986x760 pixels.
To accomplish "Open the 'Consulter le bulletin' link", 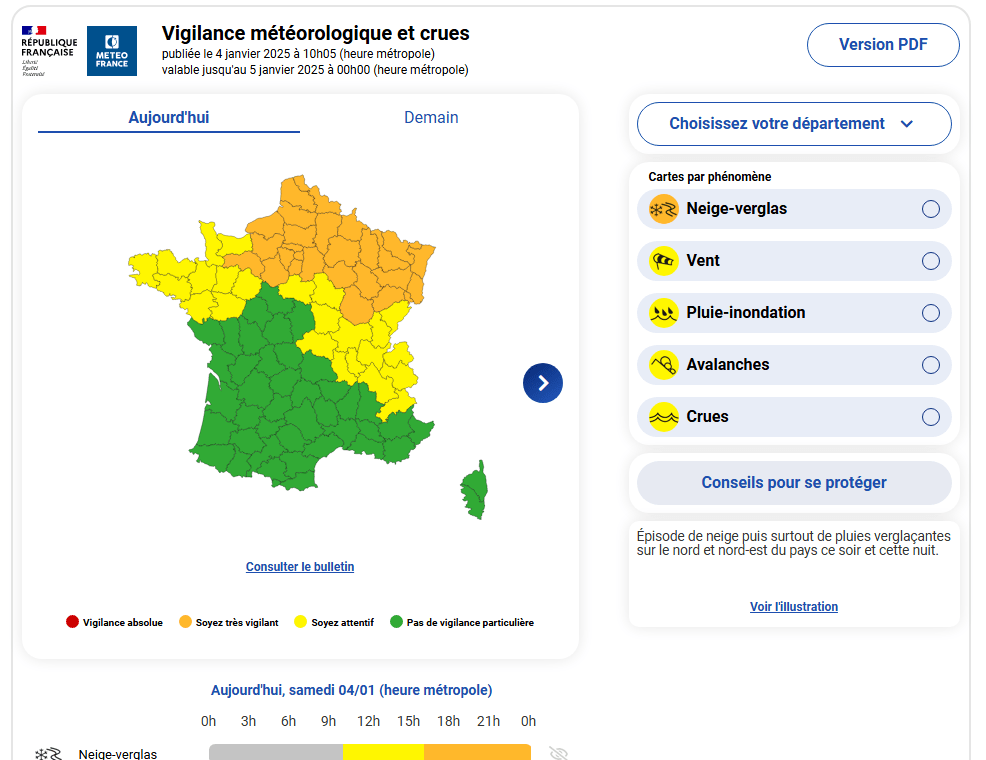I will click(x=300, y=567).
